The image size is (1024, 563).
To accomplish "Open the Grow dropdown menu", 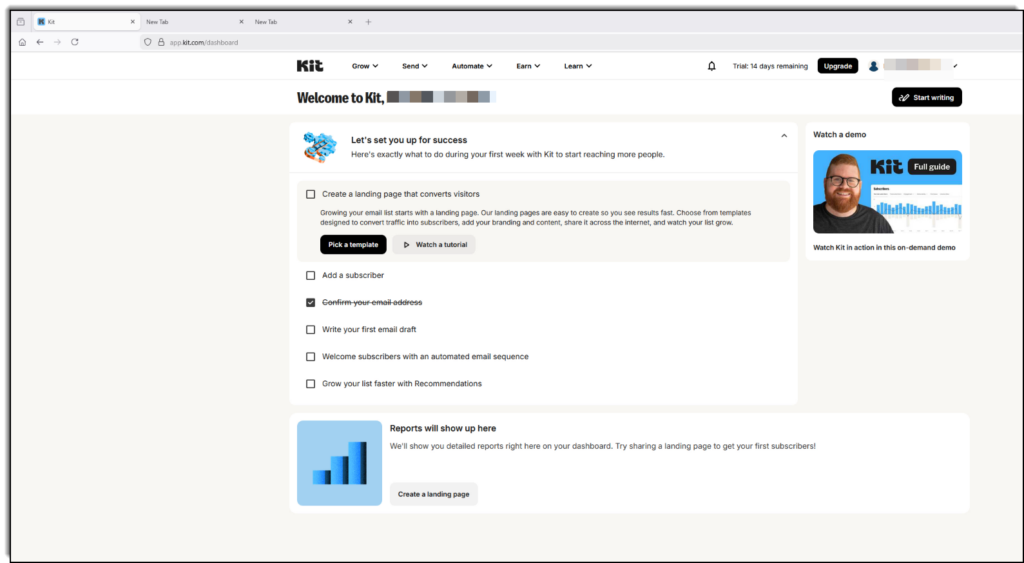I will tap(365, 66).
